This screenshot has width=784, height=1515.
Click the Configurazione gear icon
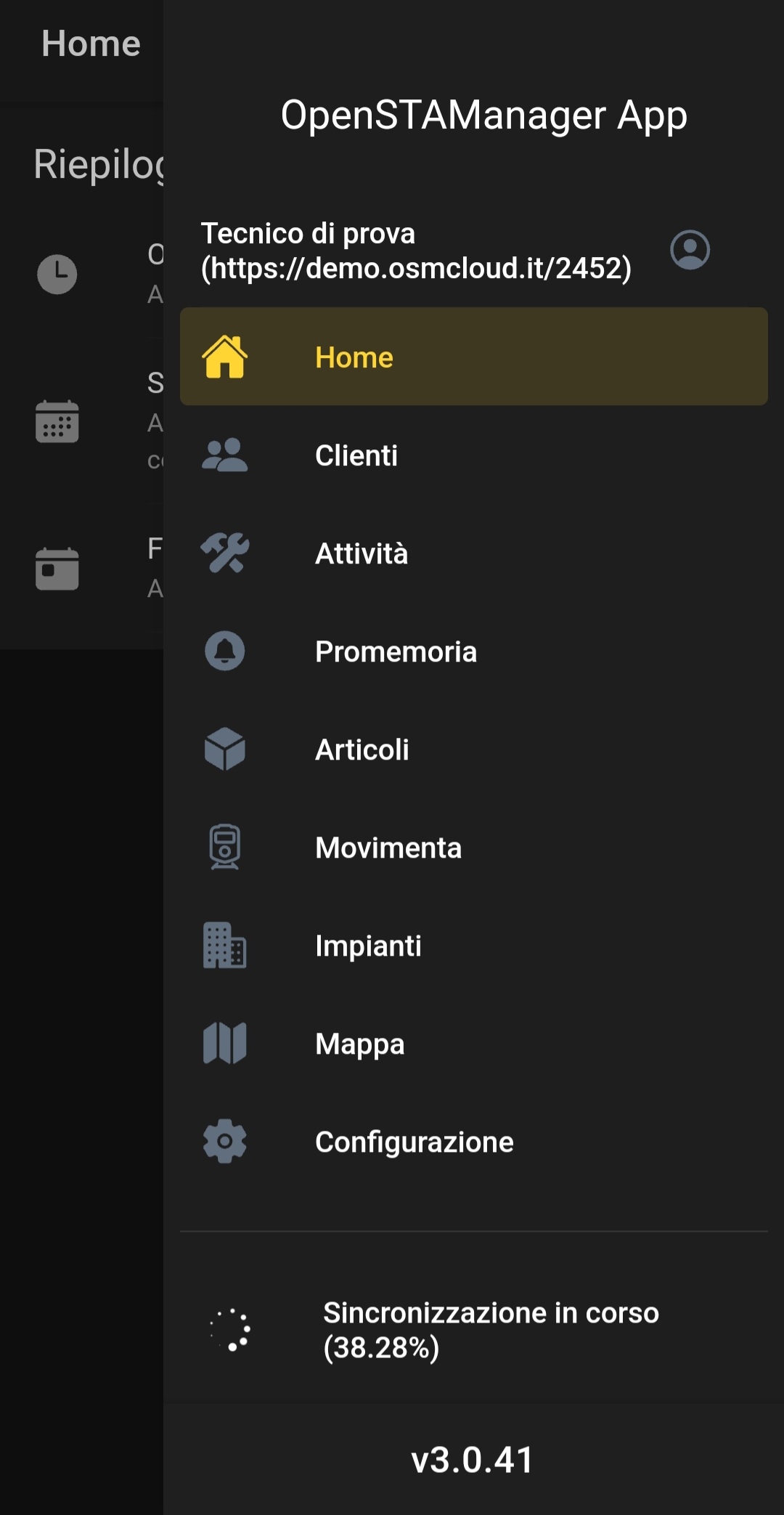pyautogui.click(x=224, y=1141)
